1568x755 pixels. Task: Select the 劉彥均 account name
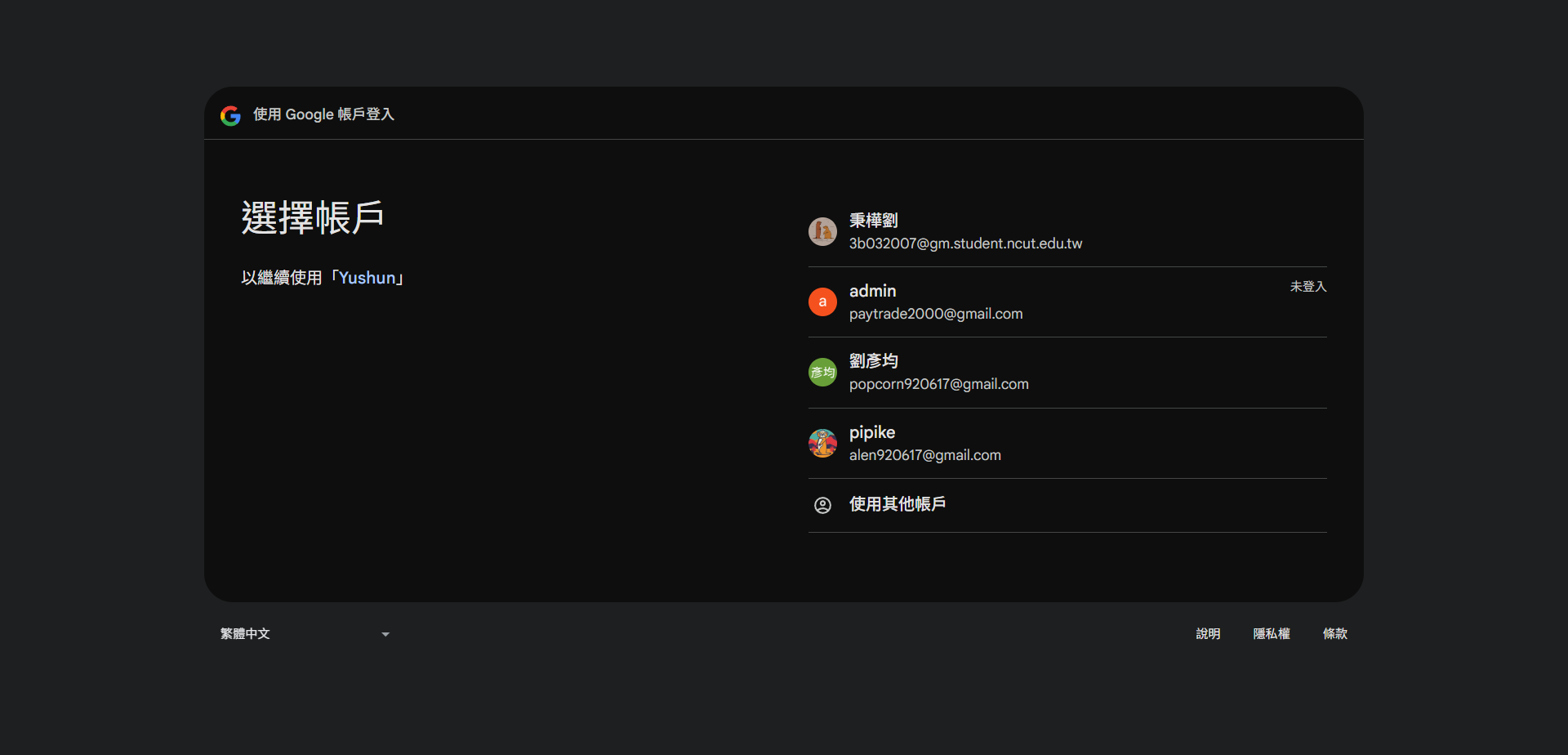click(873, 361)
